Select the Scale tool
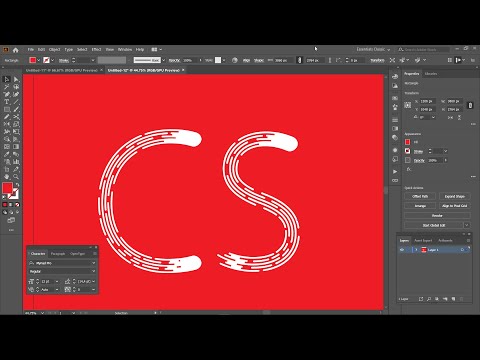This screenshot has height=360, width=480. pos(16,124)
